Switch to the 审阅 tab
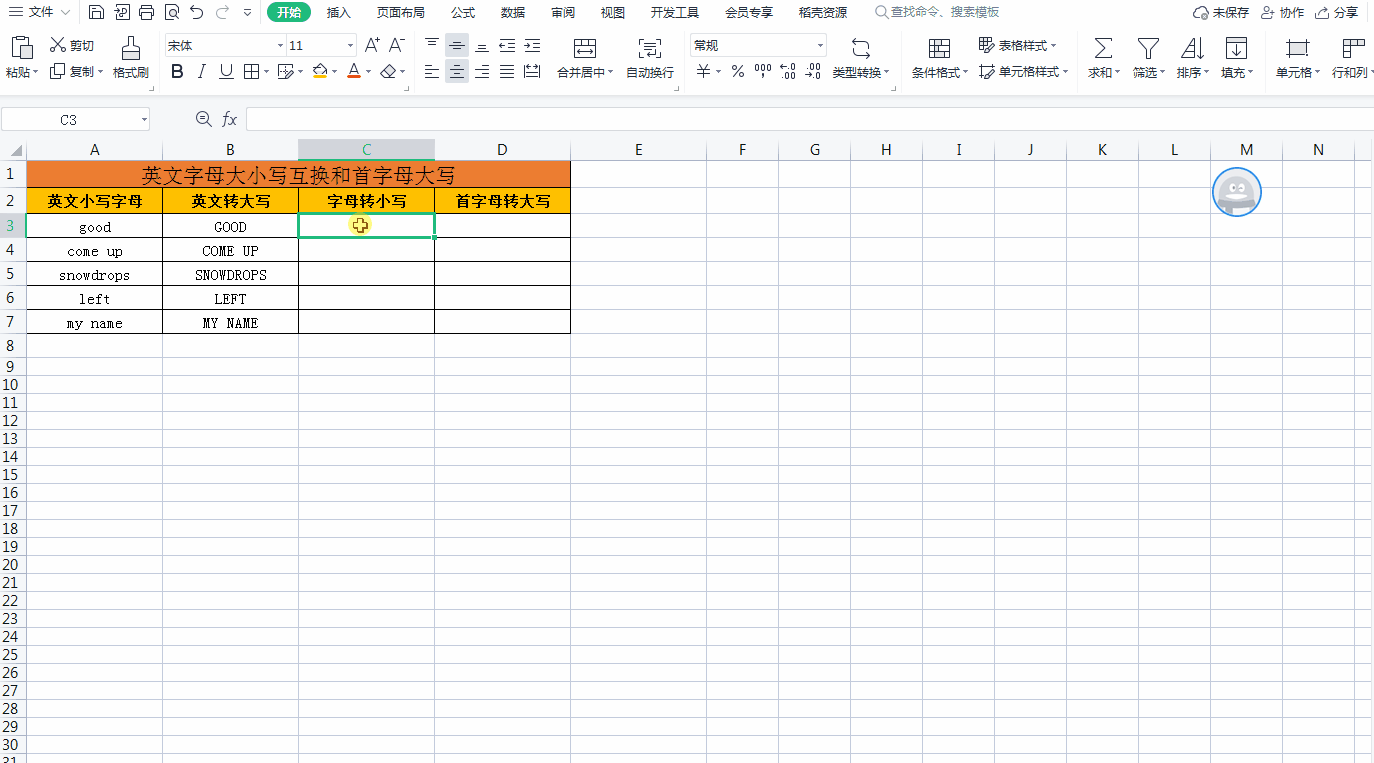The image size is (1374, 763). [x=563, y=13]
